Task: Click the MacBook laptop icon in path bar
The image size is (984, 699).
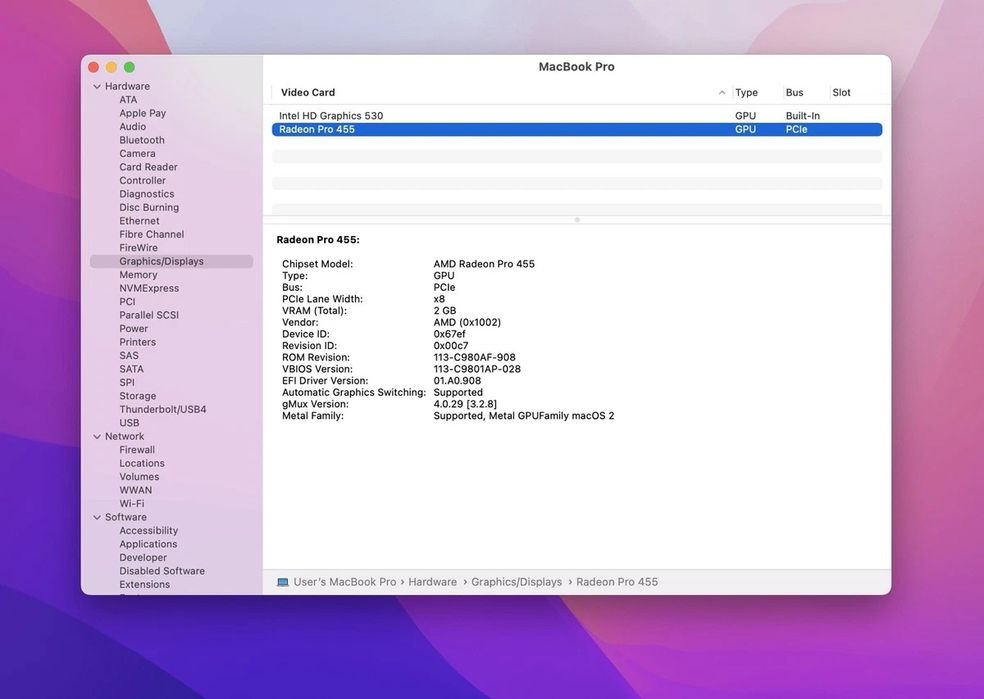Action: click(x=283, y=582)
